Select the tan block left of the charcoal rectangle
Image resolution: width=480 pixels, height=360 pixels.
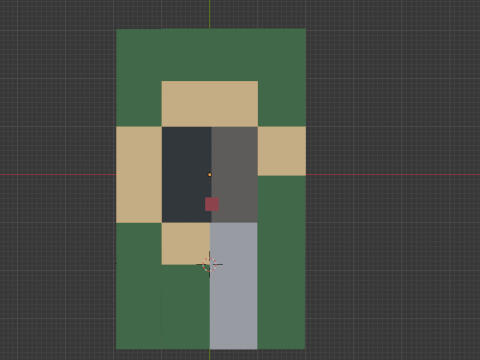[x=139, y=174]
